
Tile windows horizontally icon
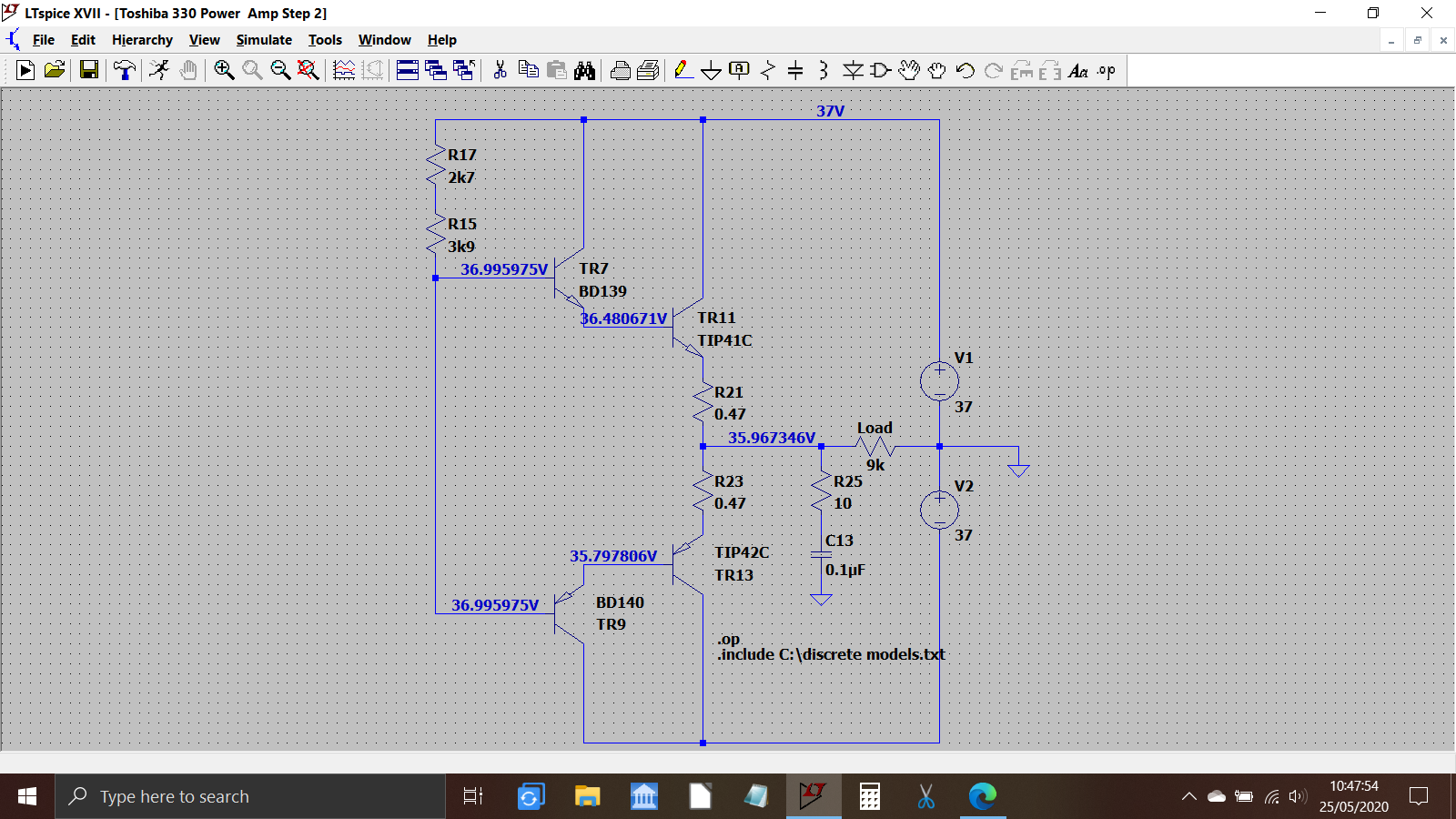pyautogui.click(x=408, y=70)
